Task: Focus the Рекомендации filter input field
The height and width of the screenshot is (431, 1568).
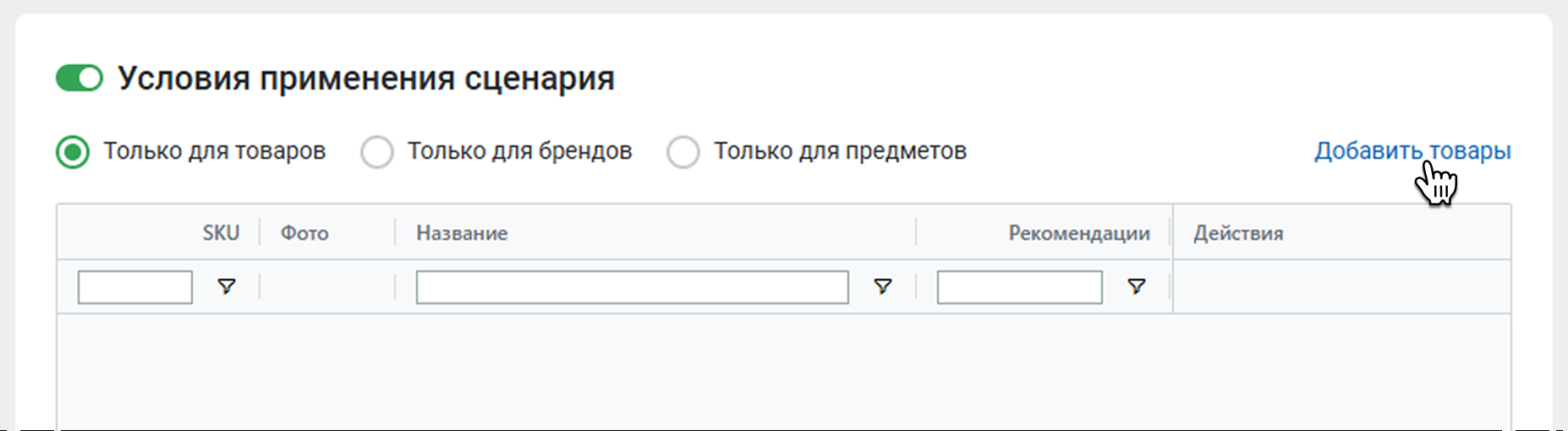Action: pyautogui.click(x=1019, y=287)
